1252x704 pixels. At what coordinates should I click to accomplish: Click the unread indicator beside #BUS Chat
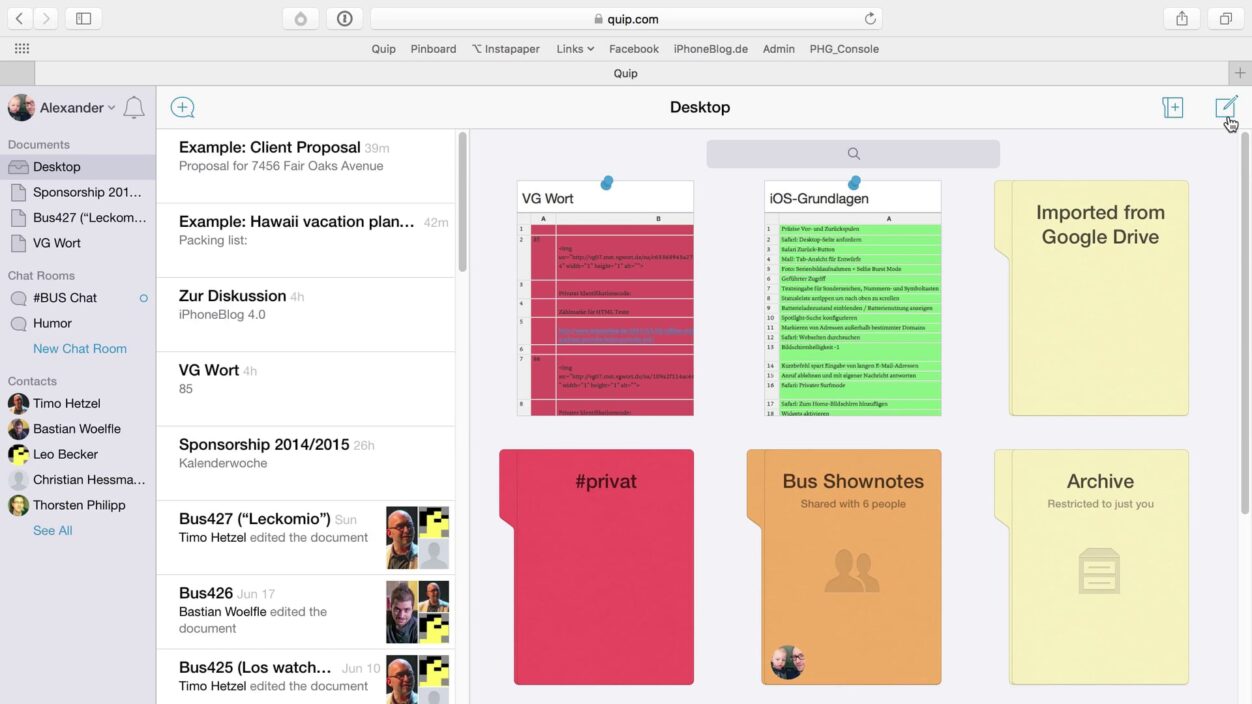point(143,298)
